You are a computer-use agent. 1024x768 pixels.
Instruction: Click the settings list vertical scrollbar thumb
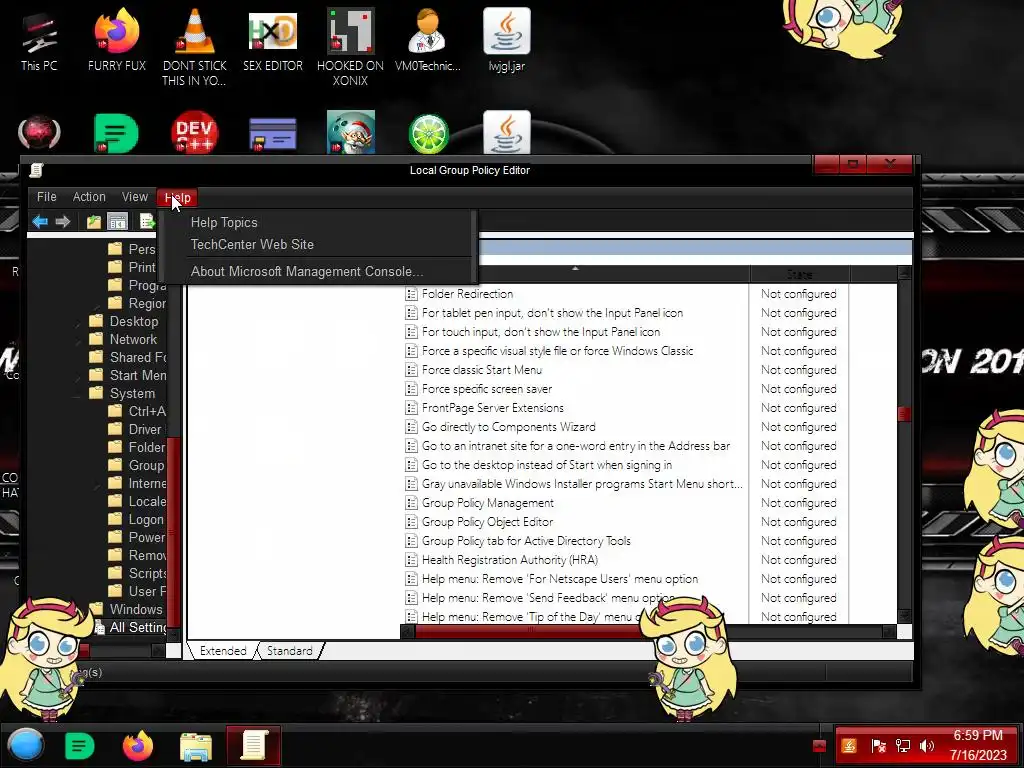click(904, 414)
